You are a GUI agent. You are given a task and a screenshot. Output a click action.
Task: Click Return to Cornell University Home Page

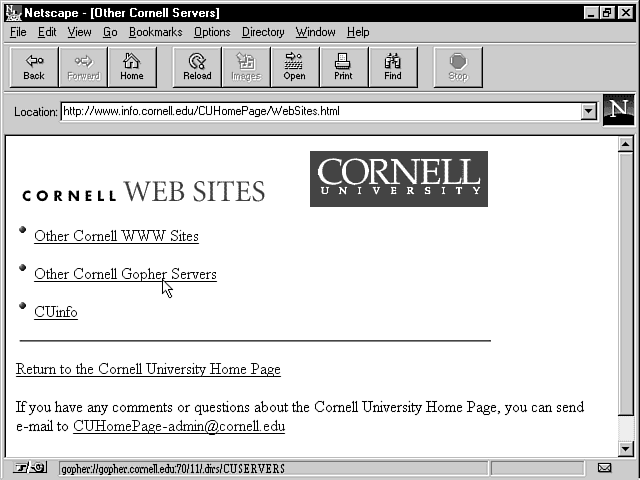[148, 370]
